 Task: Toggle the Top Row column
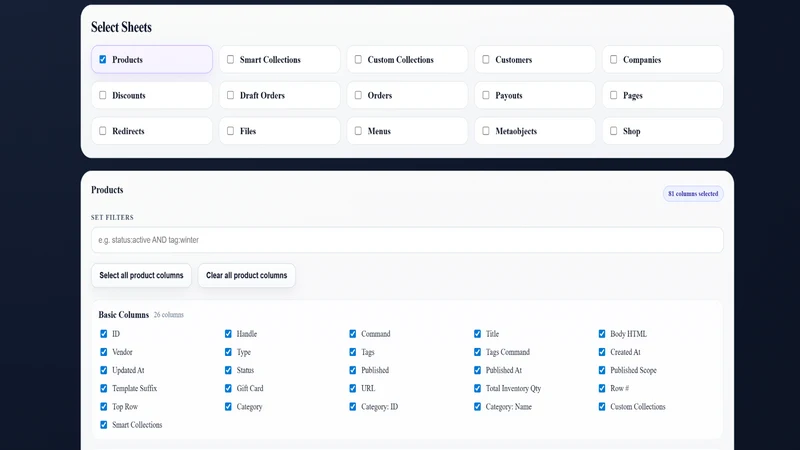point(104,407)
